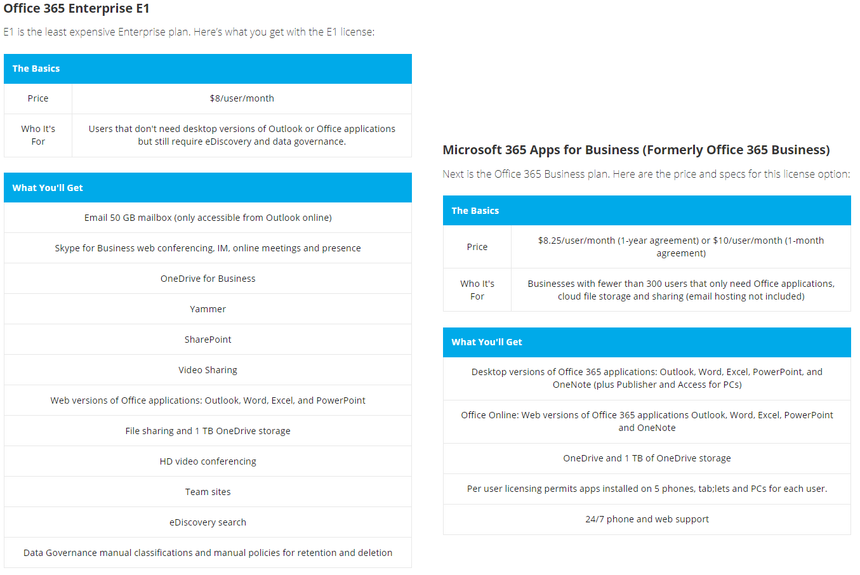Click the Data Governance manual classifications row
Viewport: 860px width, 575px height.
click(x=207, y=553)
